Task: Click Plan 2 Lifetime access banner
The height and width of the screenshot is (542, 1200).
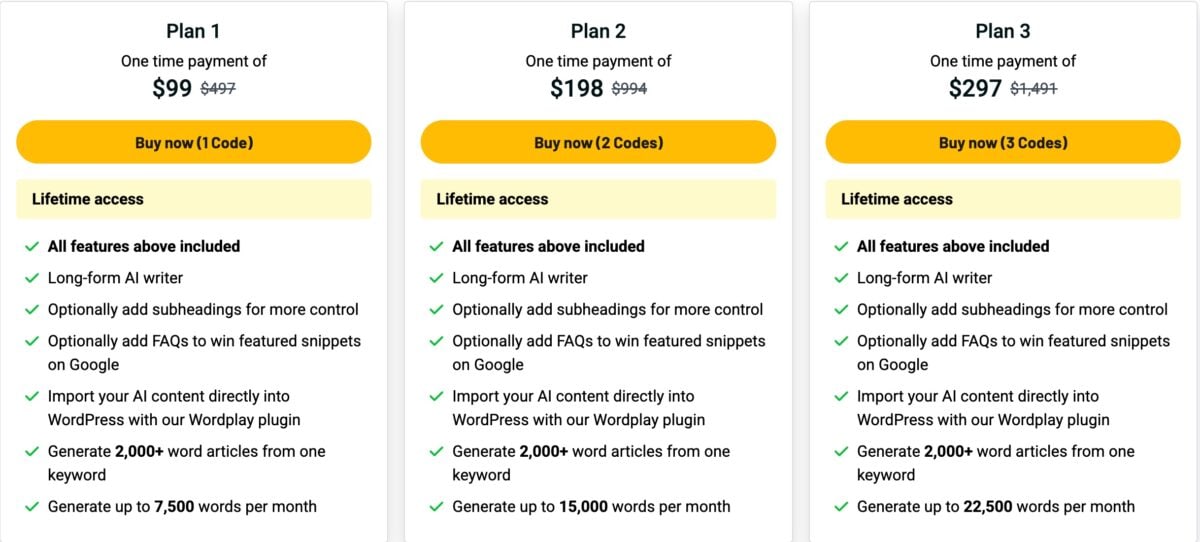Action: 598,199
